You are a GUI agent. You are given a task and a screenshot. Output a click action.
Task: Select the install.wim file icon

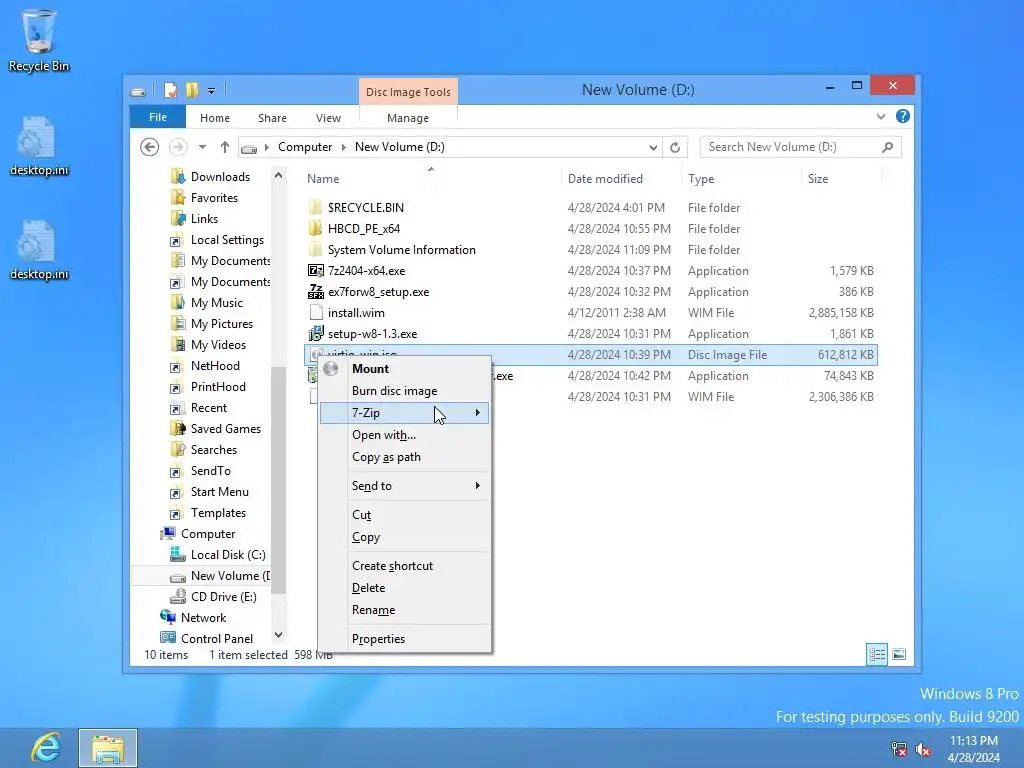click(316, 313)
